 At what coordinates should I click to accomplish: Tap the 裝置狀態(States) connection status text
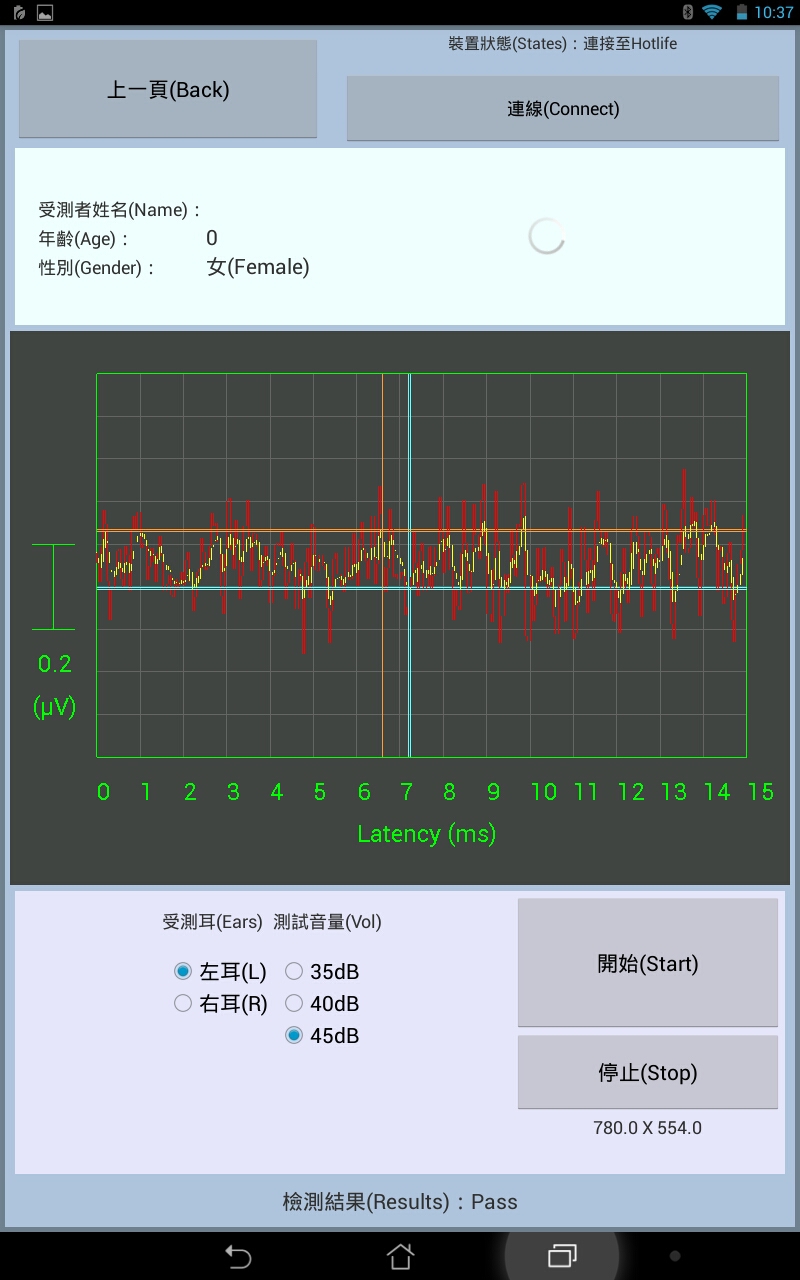pyautogui.click(x=563, y=44)
